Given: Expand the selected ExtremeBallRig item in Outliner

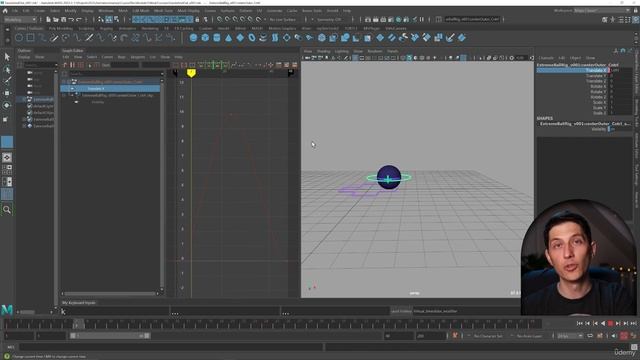Looking at the screenshot, I should click(x=24, y=99).
